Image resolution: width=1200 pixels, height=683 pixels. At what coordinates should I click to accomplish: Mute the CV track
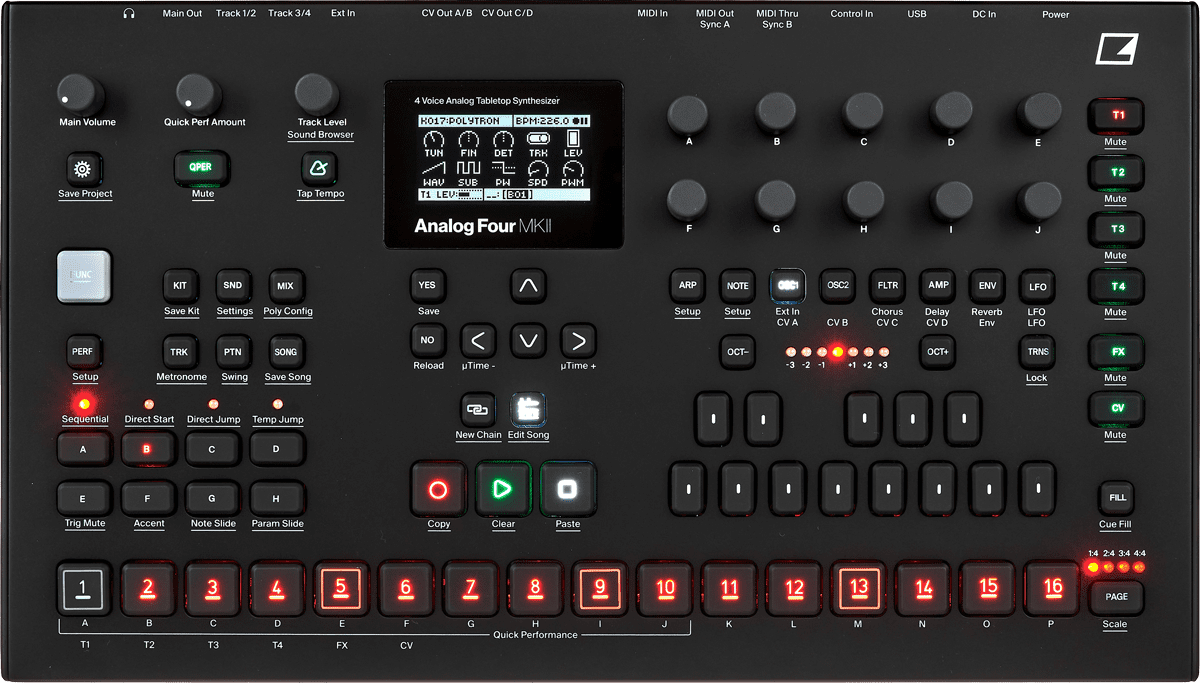pos(1115,408)
